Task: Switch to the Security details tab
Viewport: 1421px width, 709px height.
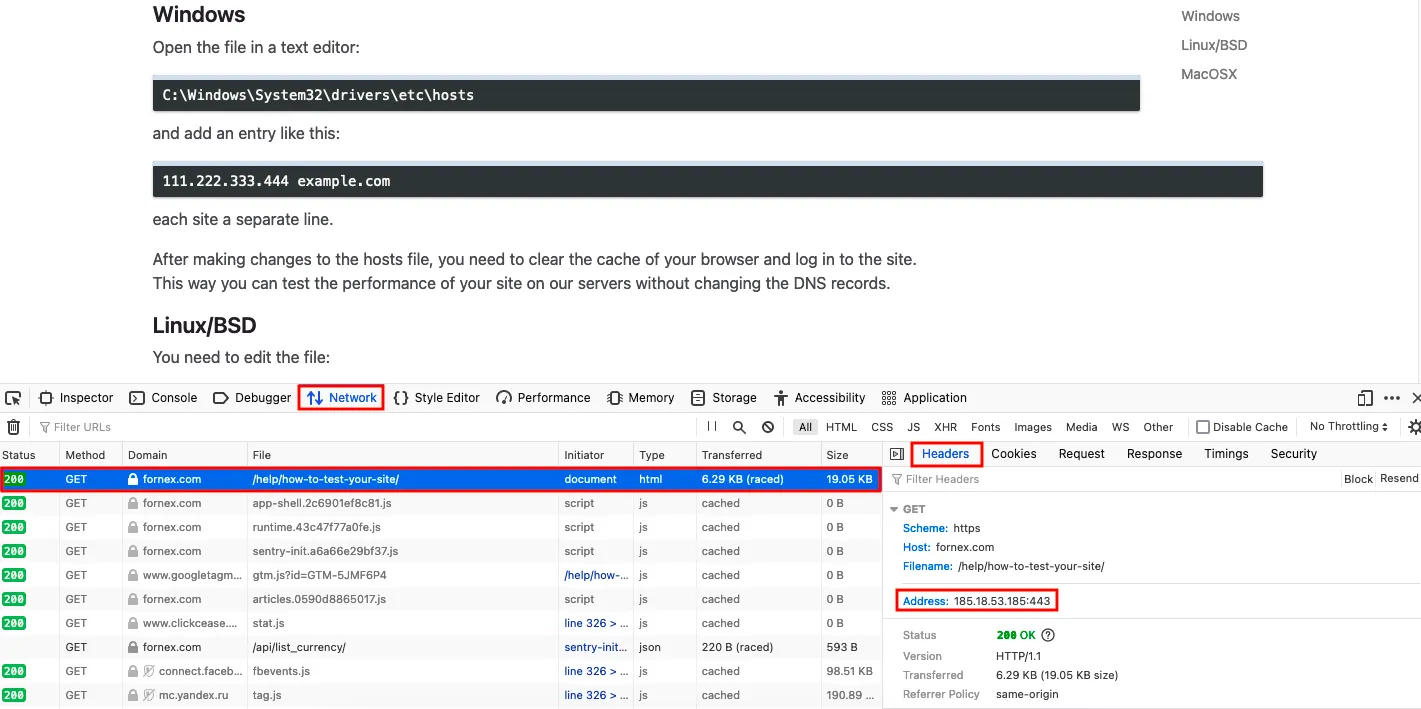Action: pyautogui.click(x=1294, y=454)
